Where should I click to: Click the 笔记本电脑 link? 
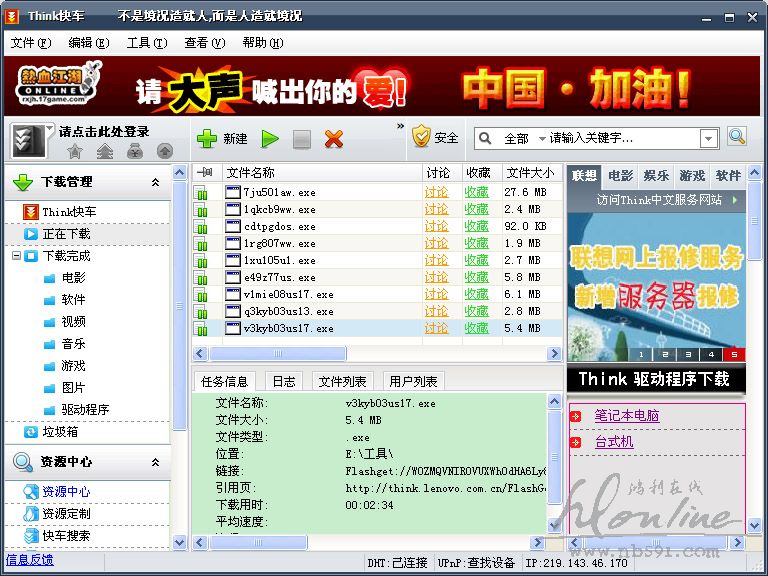click(626, 415)
